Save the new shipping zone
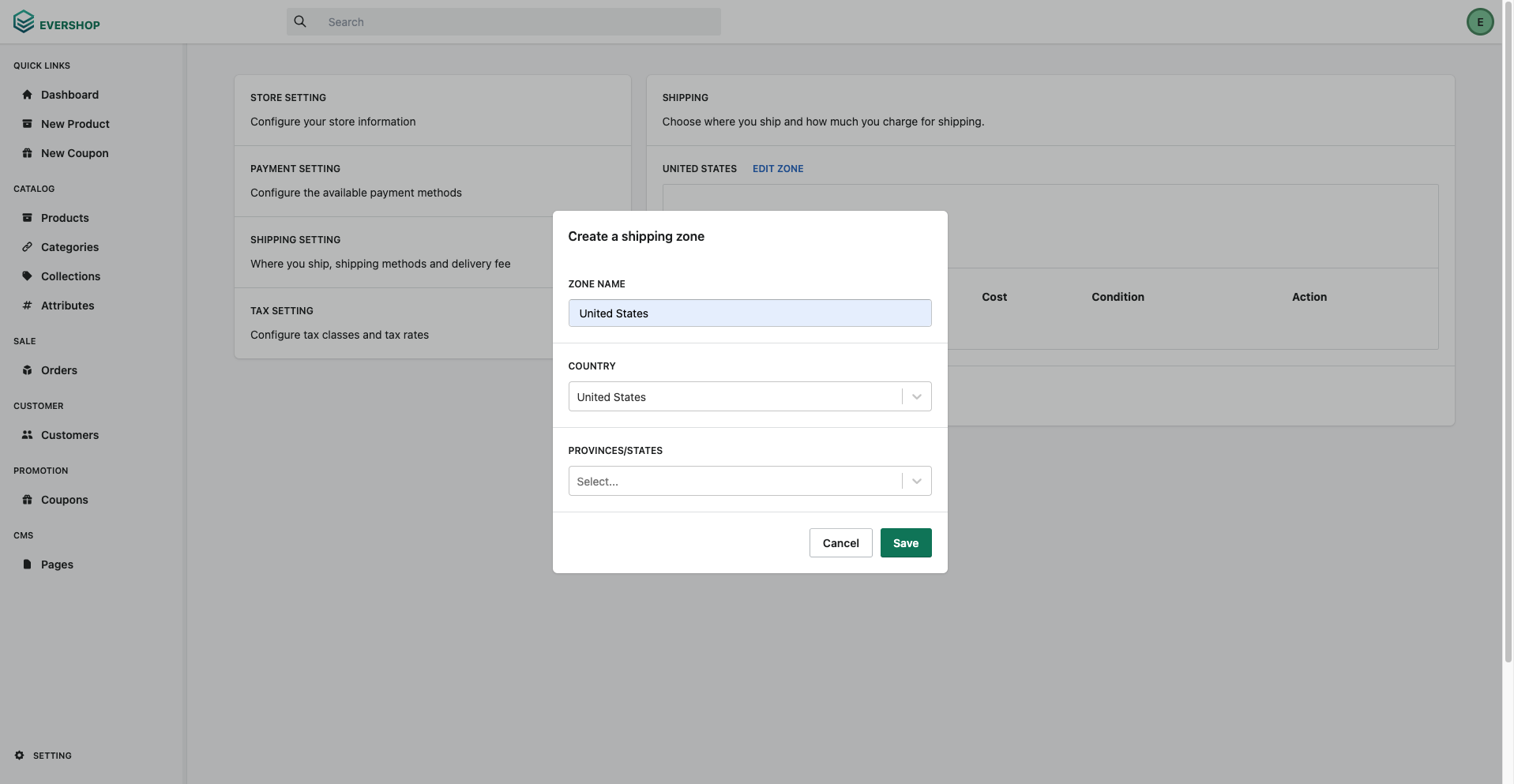The width and height of the screenshot is (1514, 784). [x=906, y=542]
